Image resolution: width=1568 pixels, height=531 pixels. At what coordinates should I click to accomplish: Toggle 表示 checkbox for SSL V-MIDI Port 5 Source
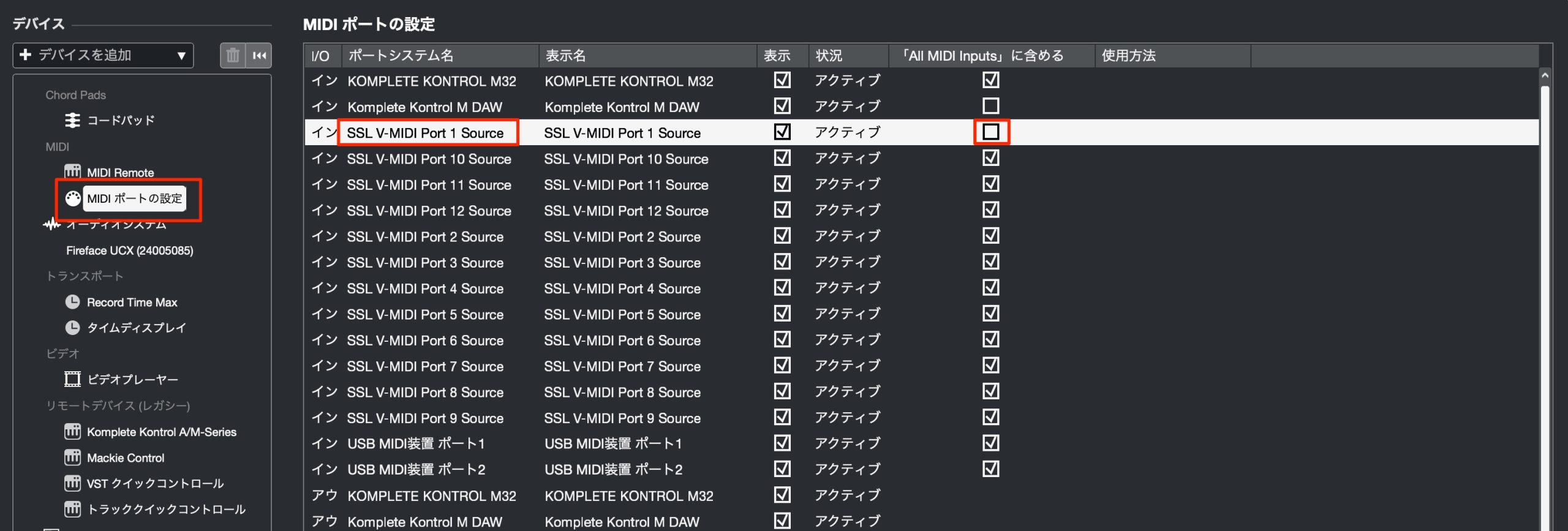pos(782,314)
